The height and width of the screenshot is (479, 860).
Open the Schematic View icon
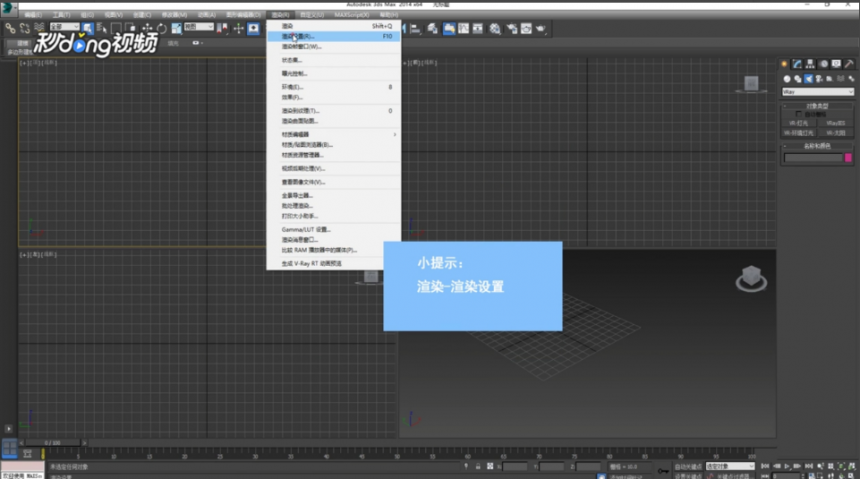coord(478,29)
